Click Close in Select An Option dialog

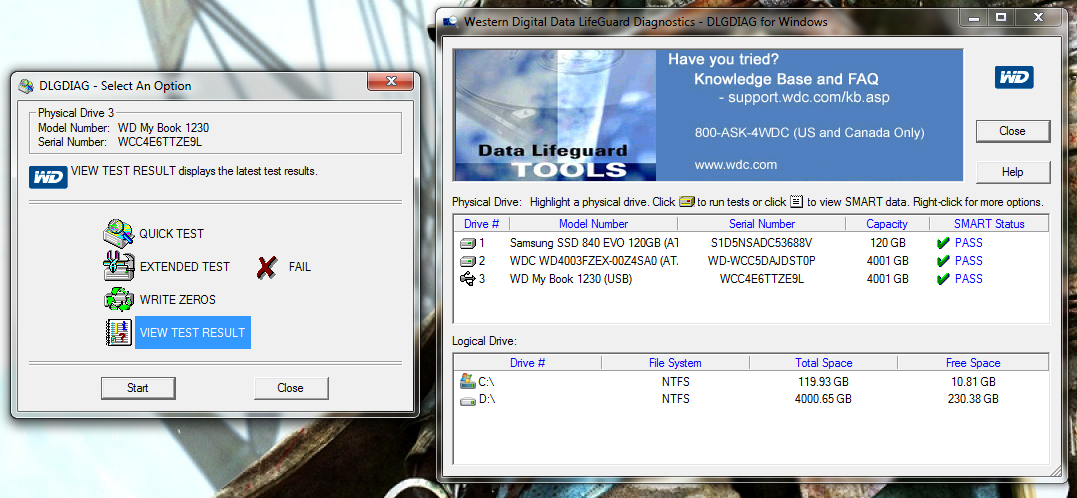(291, 388)
